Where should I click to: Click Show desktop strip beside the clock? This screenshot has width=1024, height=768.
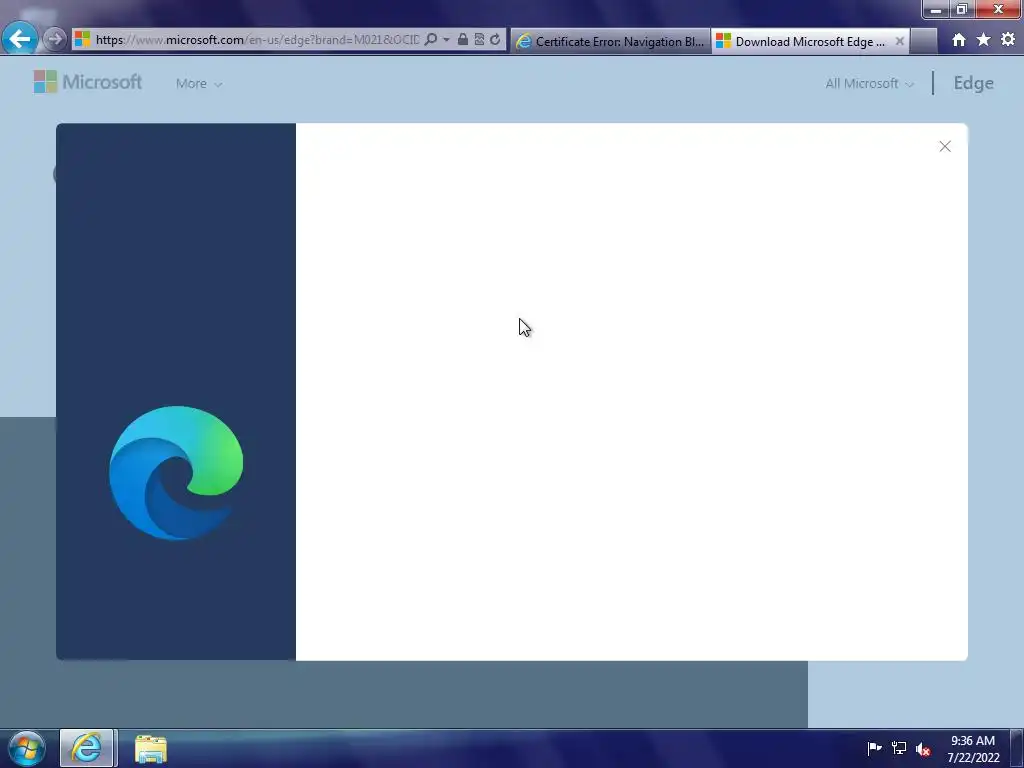[1017, 748]
